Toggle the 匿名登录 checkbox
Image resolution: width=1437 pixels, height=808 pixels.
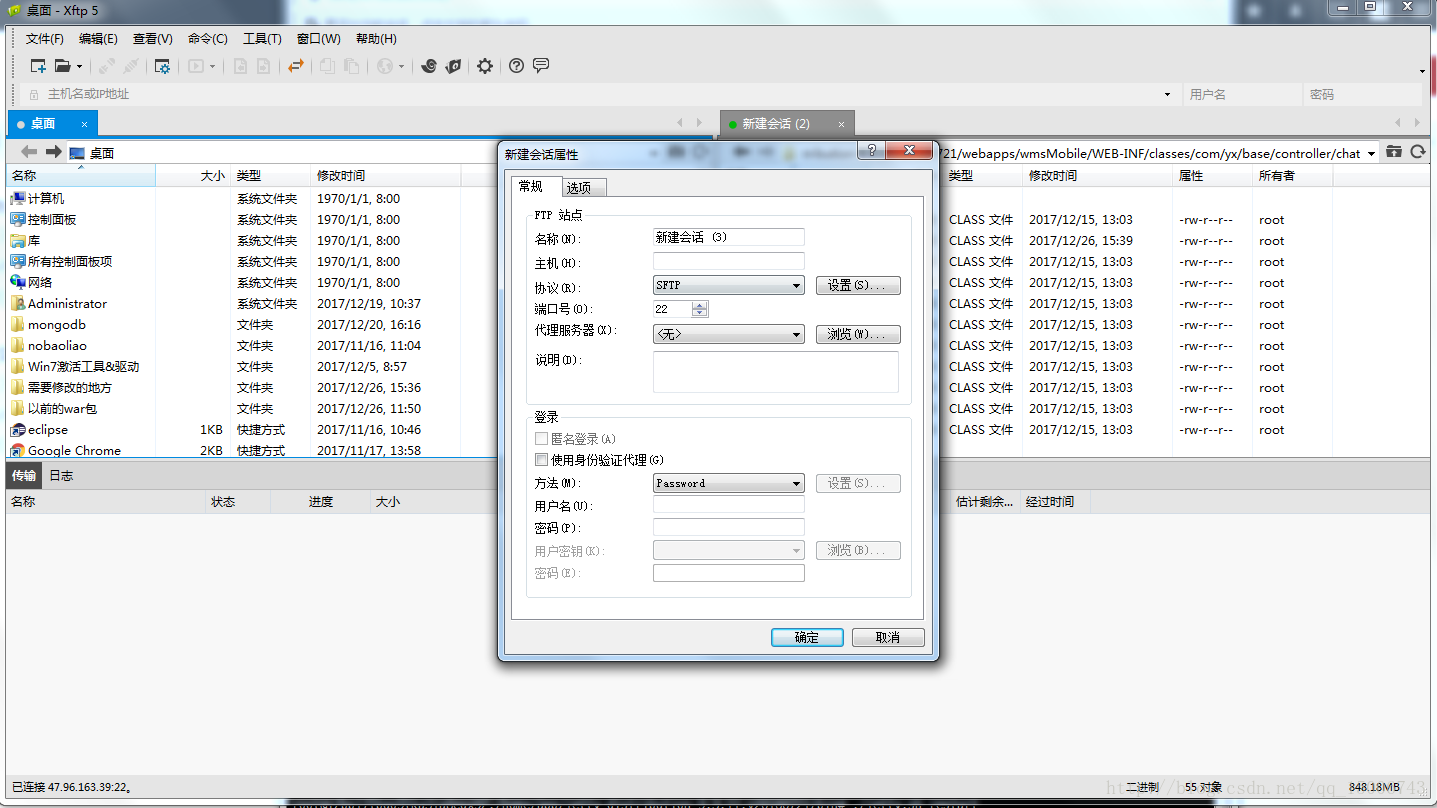[541, 439]
